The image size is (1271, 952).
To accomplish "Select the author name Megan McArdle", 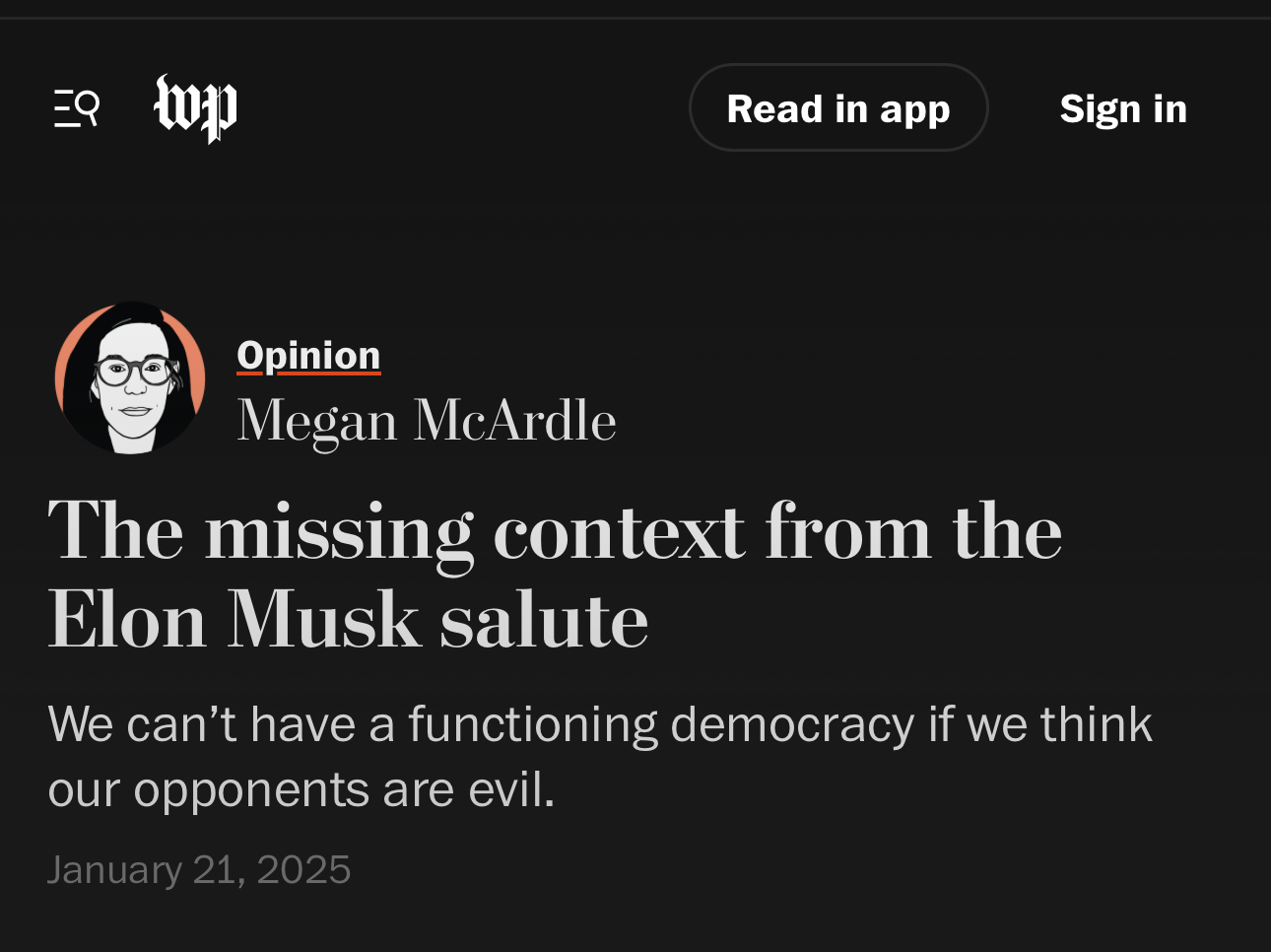I will 427,421.
